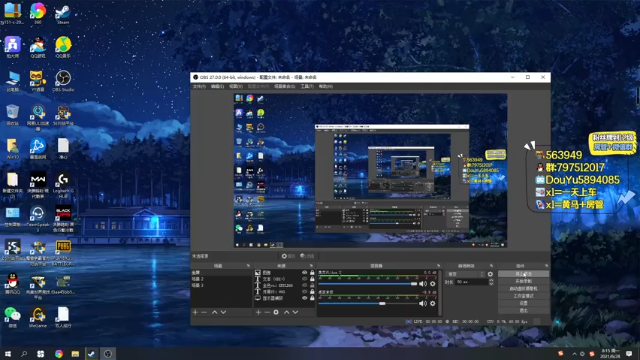Image resolution: width=640 pixels, height=360 pixels.
Task: Remove selected scene with the minus icon
Action: [x=204, y=312]
